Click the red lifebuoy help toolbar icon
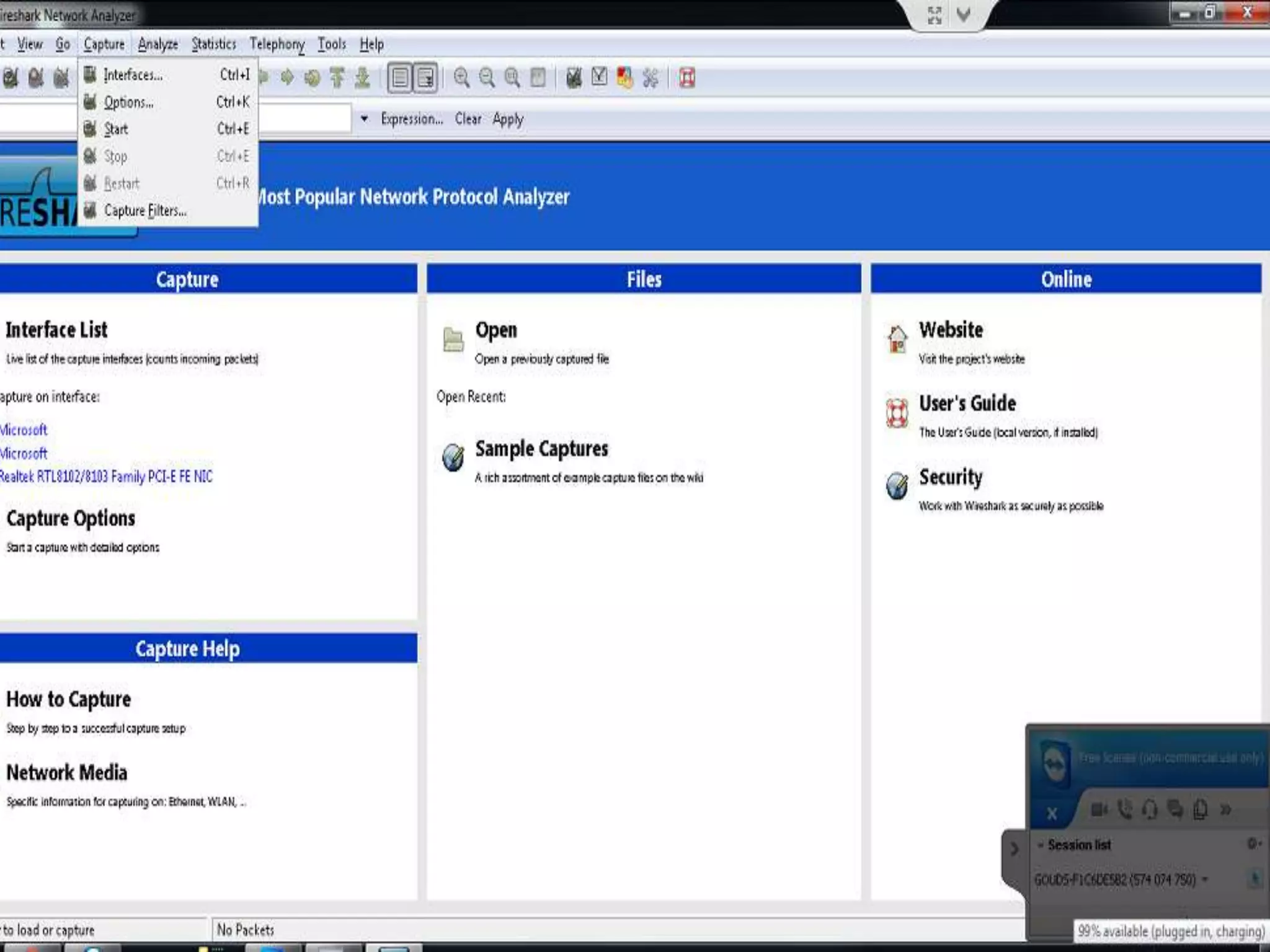Screen dimensions: 1270x952 [686, 77]
